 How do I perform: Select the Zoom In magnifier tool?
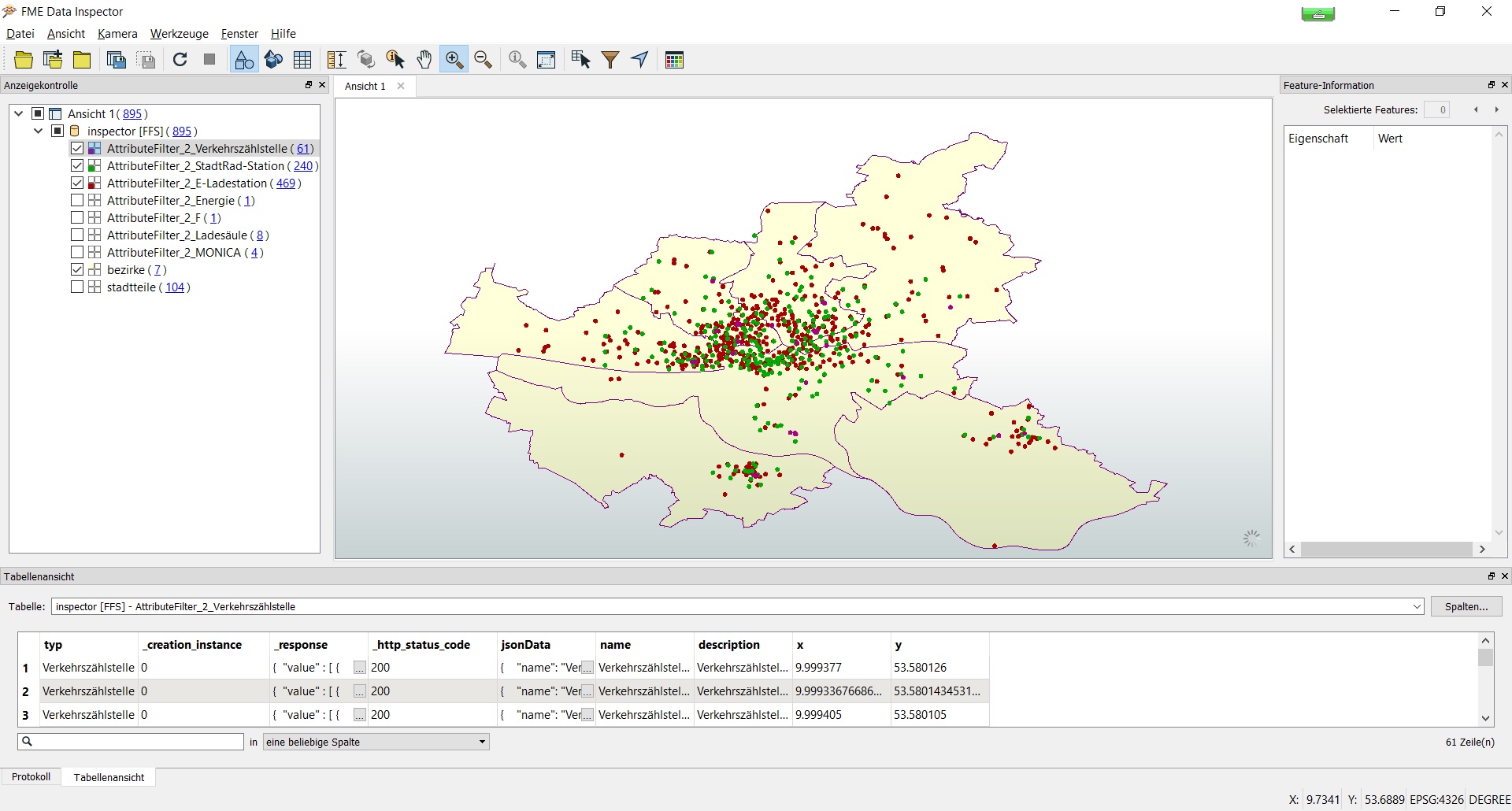454,60
